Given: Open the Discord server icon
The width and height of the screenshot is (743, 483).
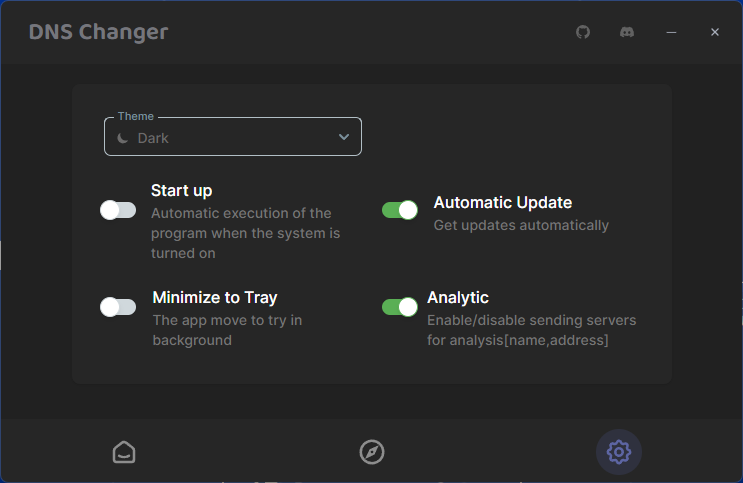Looking at the screenshot, I should pyautogui.click(x=627, y=32).
